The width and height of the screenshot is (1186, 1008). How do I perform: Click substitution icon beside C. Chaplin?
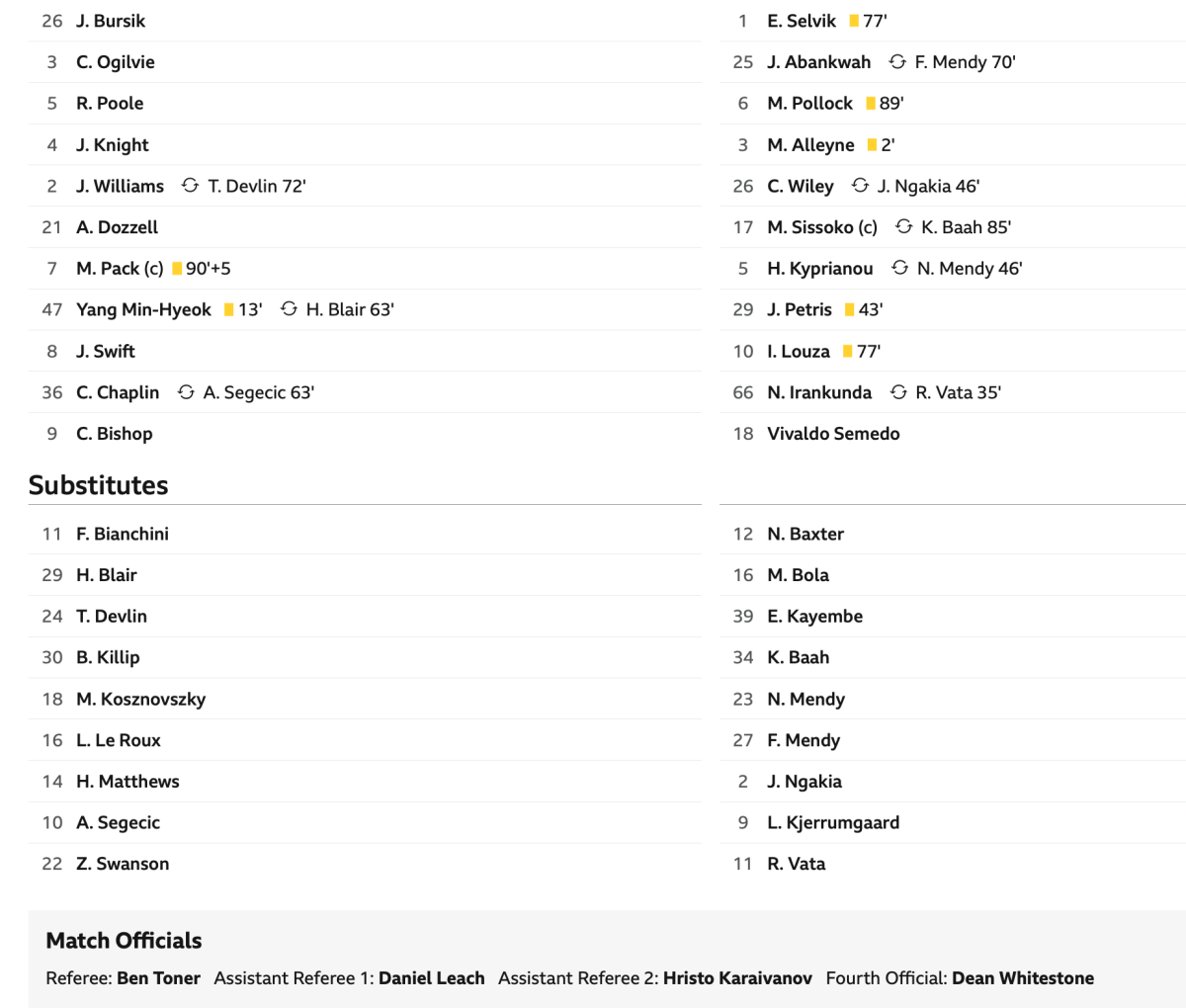point(186,392)
